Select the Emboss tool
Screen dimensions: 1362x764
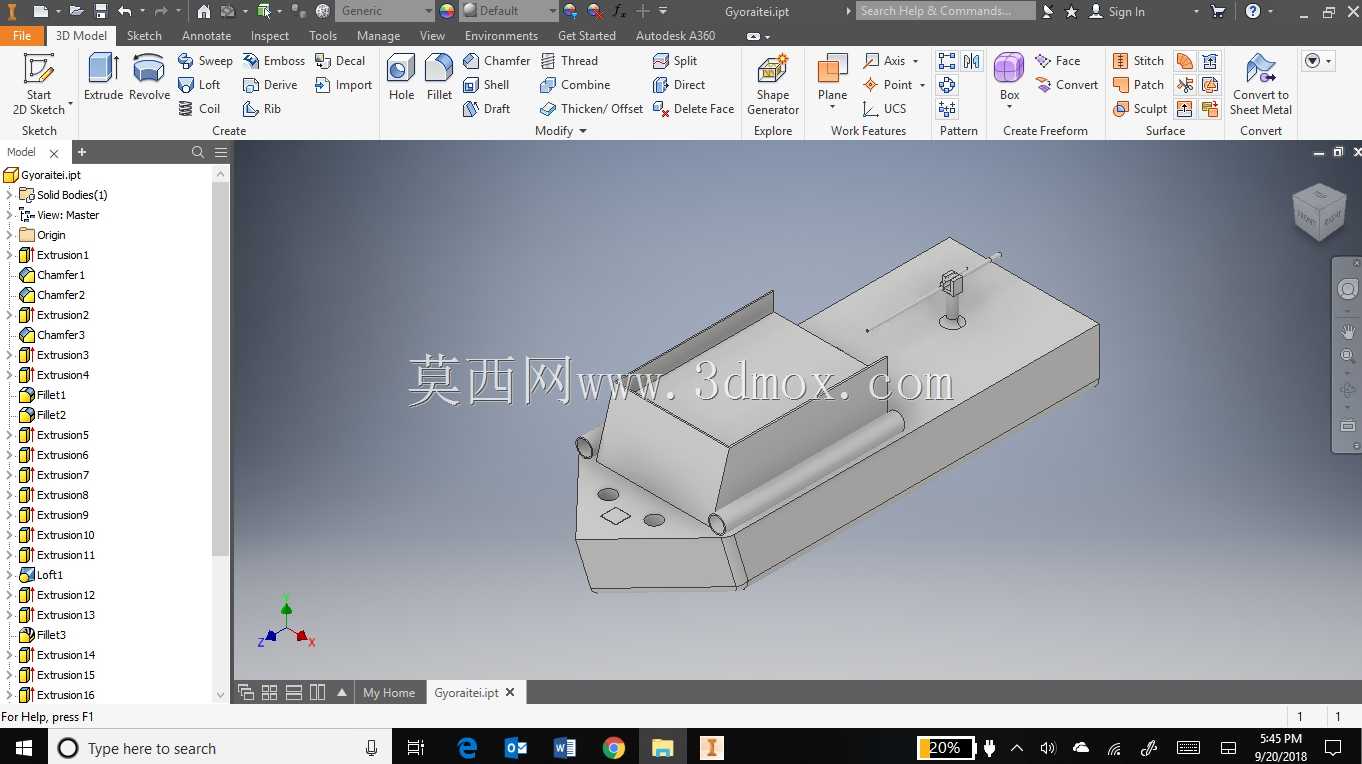(274, 61)
